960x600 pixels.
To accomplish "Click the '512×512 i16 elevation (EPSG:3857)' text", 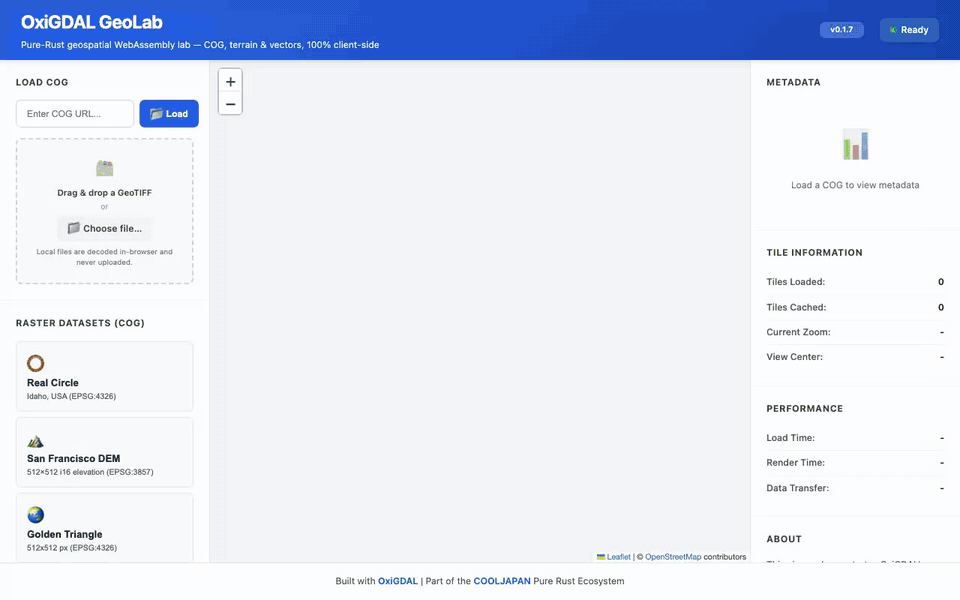I will pos(90,472).
